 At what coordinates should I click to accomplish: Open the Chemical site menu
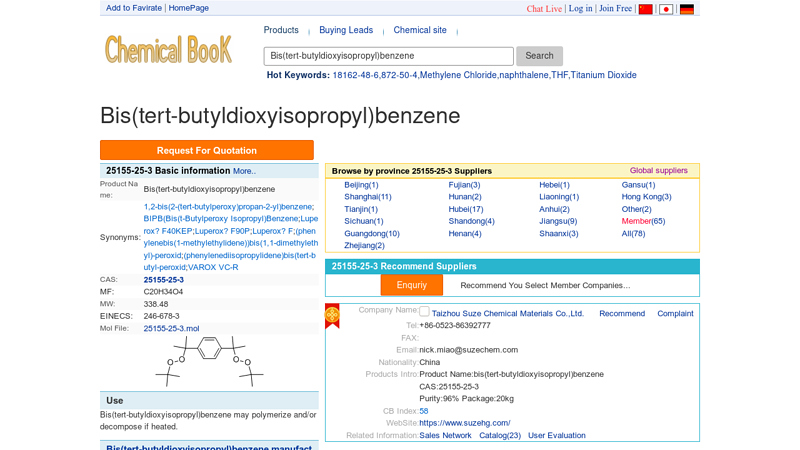(420, 30)
